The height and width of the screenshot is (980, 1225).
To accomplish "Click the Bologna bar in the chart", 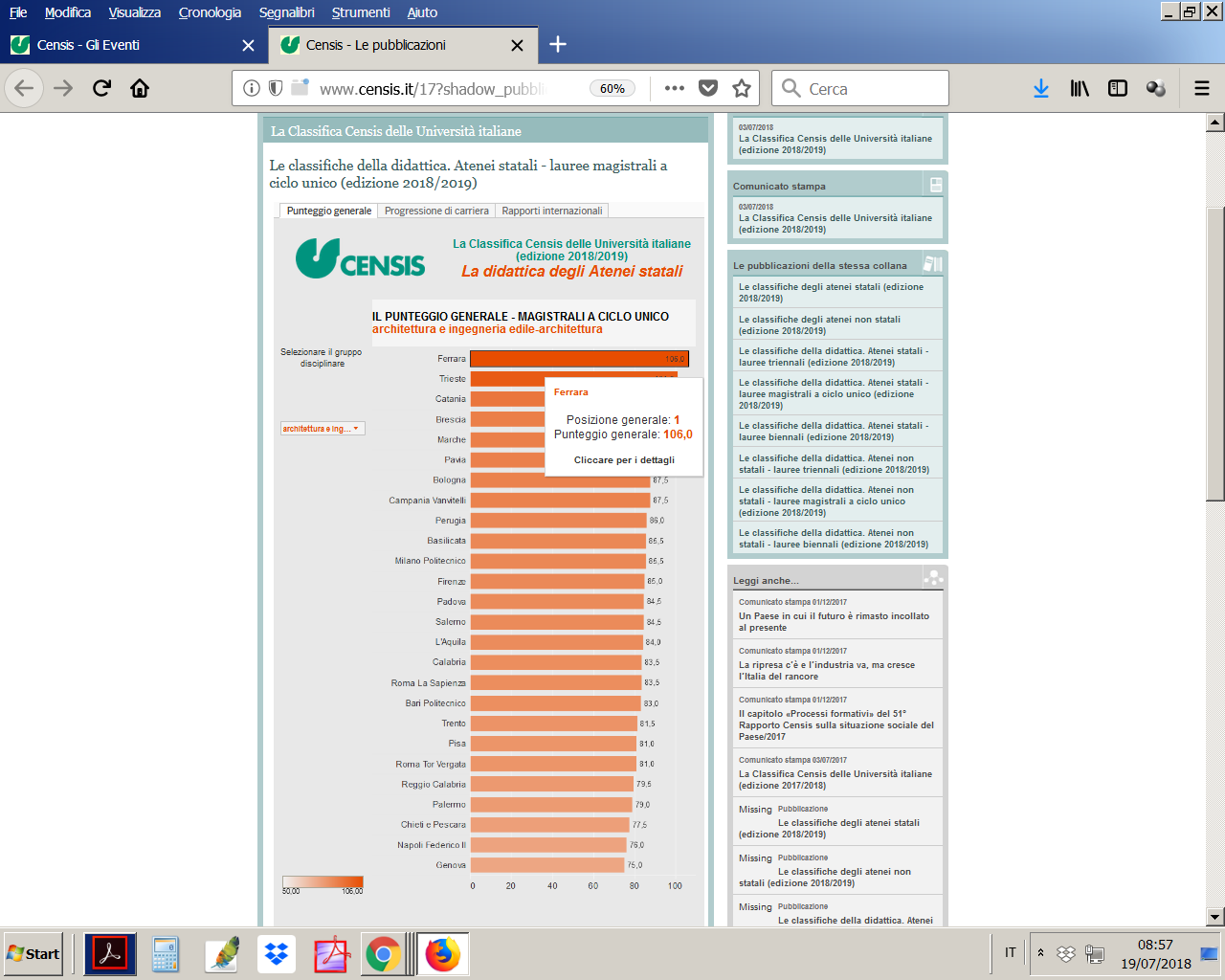I will (560, 480).
